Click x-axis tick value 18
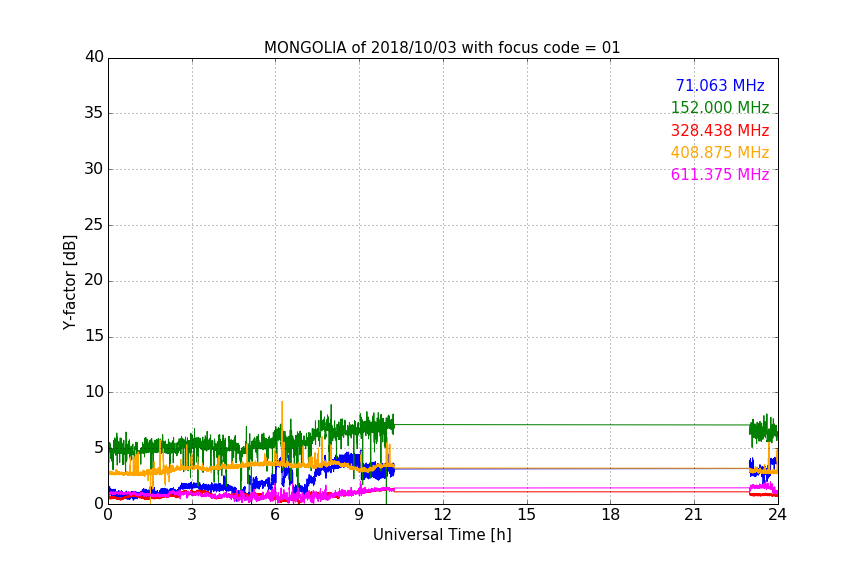The height and width of the screenshot is (576, 864). (x=611, y=515)
